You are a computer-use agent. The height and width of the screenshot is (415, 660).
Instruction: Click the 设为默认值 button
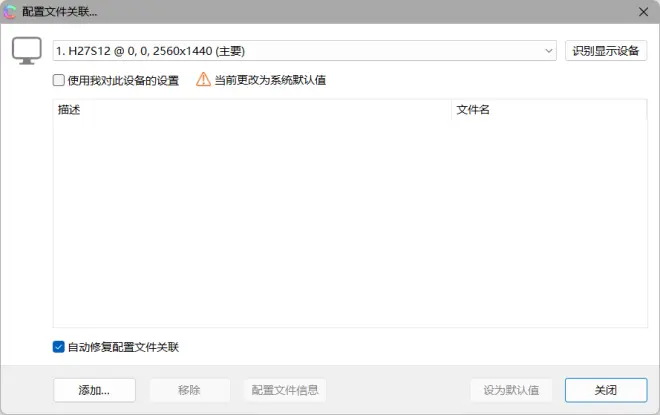click(511, 390)
